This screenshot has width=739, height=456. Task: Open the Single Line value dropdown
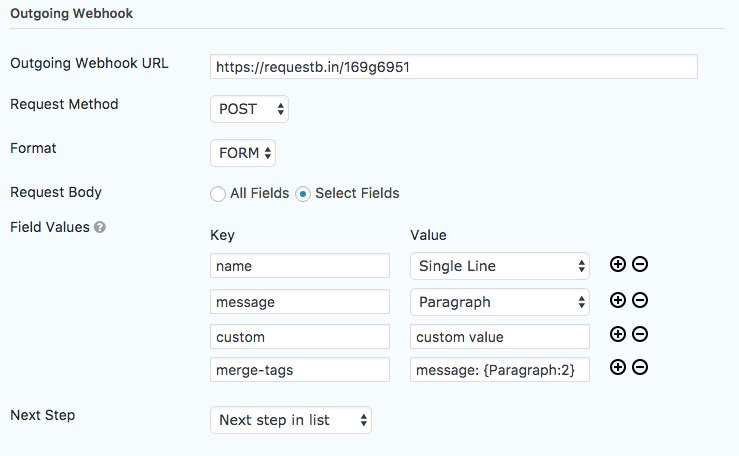coord(500,266)
